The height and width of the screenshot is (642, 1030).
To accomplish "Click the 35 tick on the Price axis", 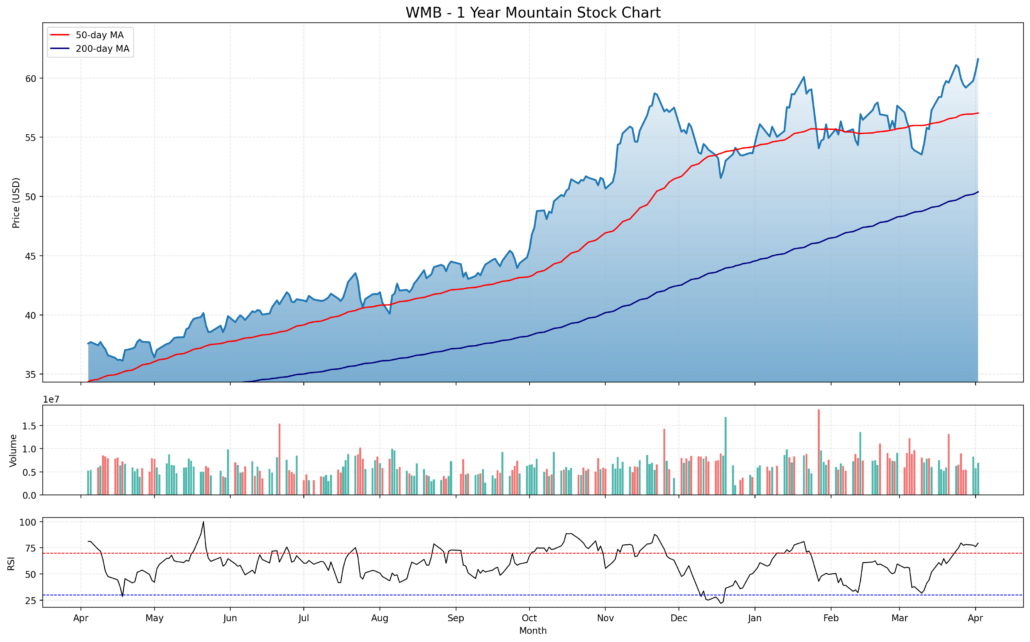I will [x=30, y=375].
